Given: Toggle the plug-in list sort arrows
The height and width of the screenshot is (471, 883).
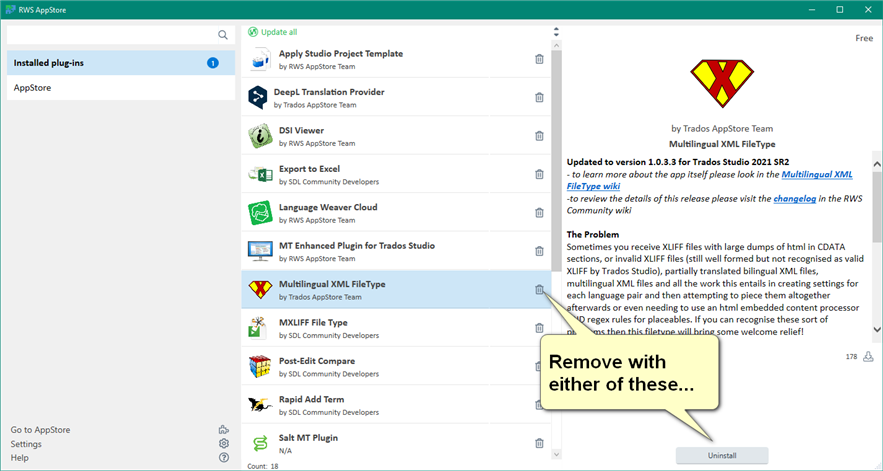Looking at the screenshot, I should [556, 32].
